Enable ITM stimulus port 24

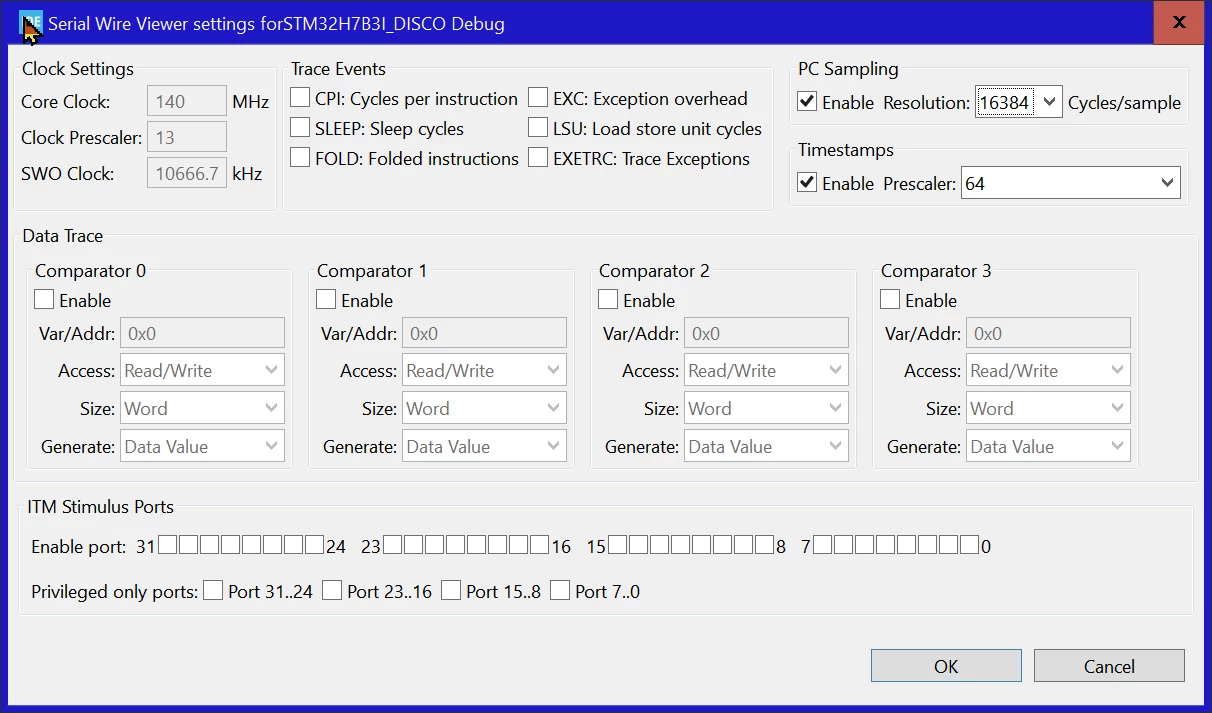(315, 545)
